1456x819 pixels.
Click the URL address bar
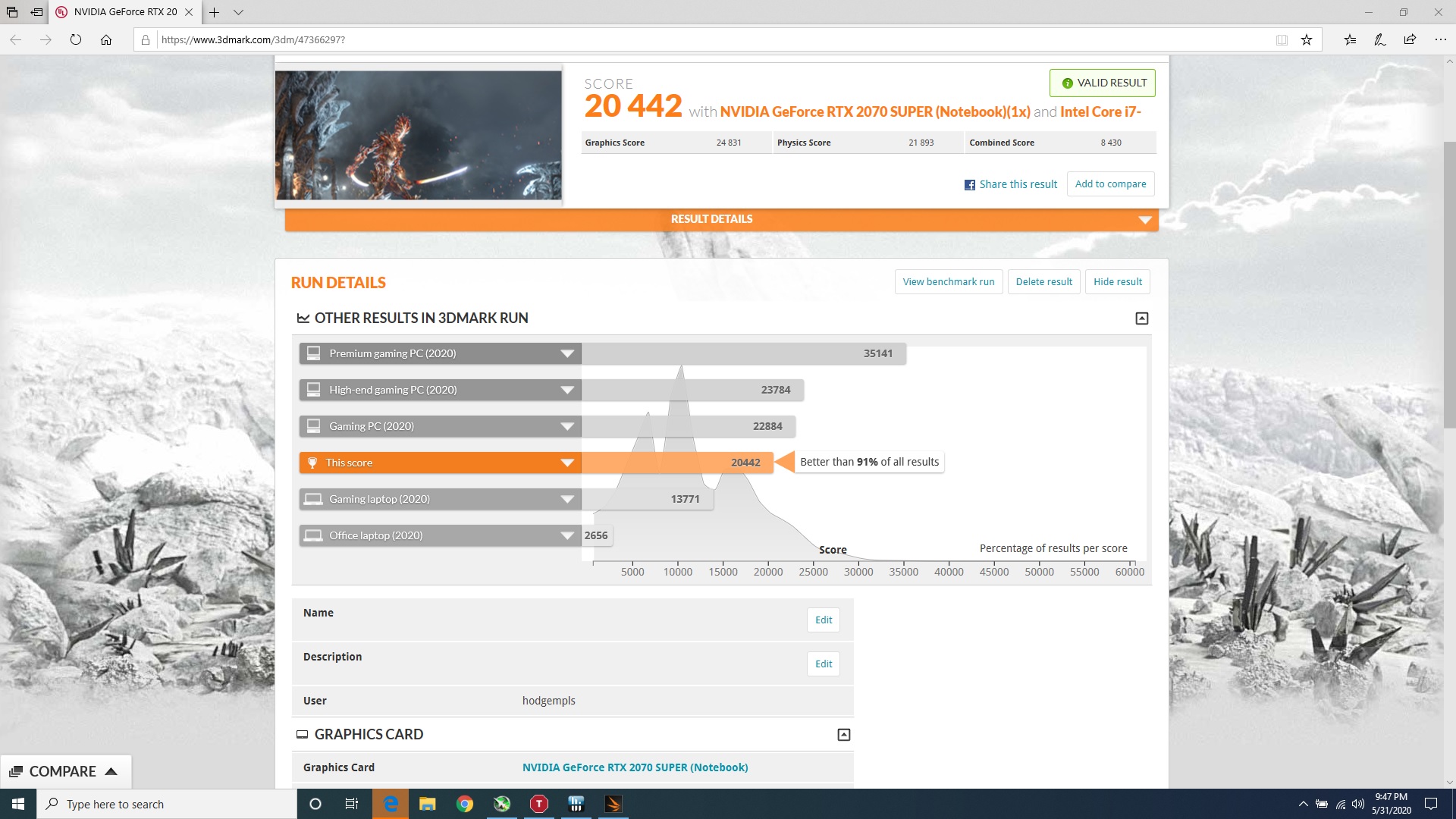click(713, 39)
